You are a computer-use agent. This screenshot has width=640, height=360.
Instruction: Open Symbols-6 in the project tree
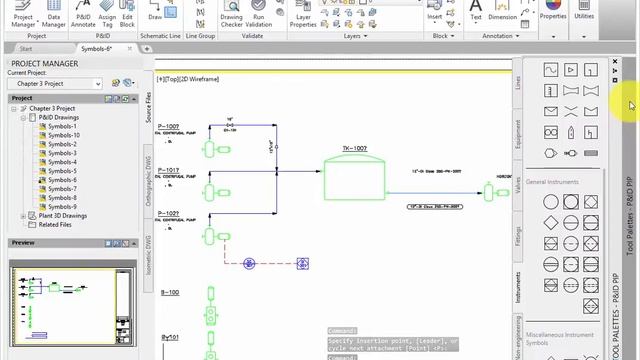62,180
